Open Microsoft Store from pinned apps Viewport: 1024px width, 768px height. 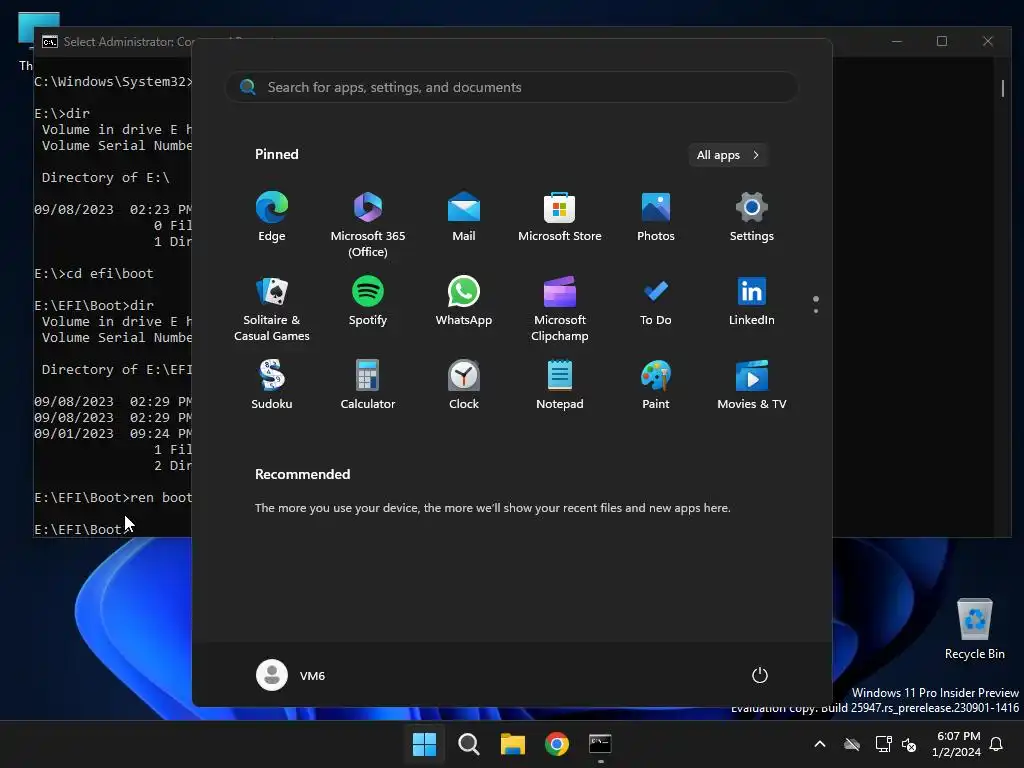560,217
